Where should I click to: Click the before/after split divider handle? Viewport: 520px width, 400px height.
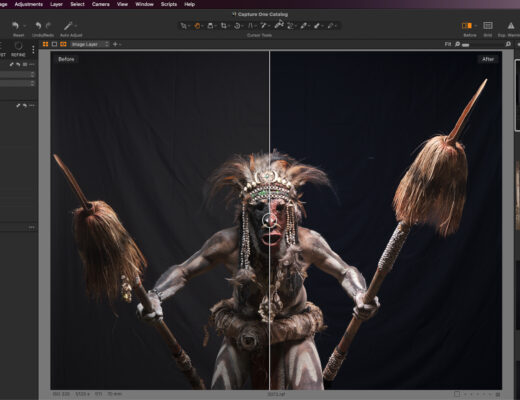coord(269,220)
